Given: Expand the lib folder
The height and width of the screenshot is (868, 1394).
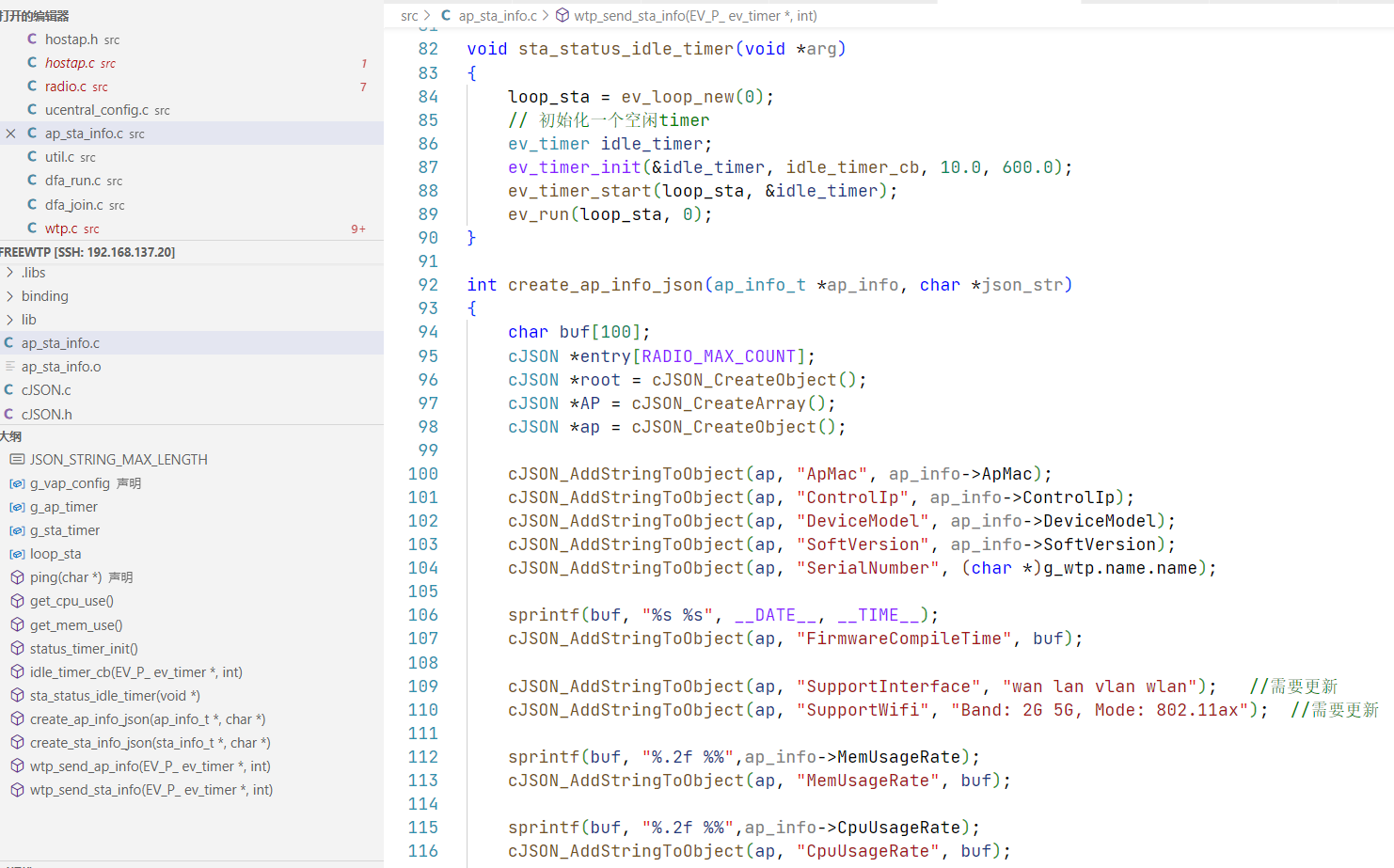Looking at the screenshot, I should [x=192, y=320].
